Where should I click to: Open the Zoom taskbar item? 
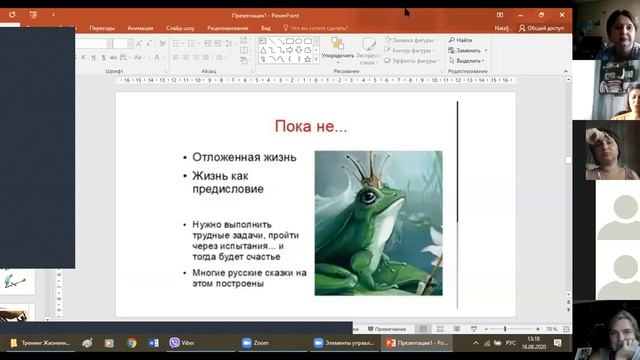tap(256, 343)
